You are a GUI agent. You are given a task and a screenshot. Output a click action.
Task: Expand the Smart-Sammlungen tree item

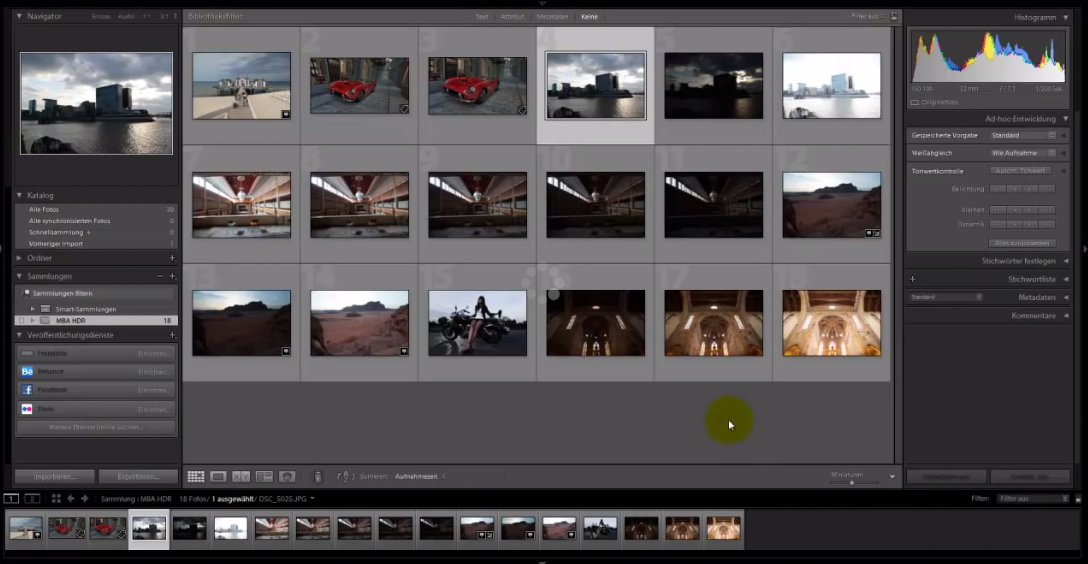33,309
